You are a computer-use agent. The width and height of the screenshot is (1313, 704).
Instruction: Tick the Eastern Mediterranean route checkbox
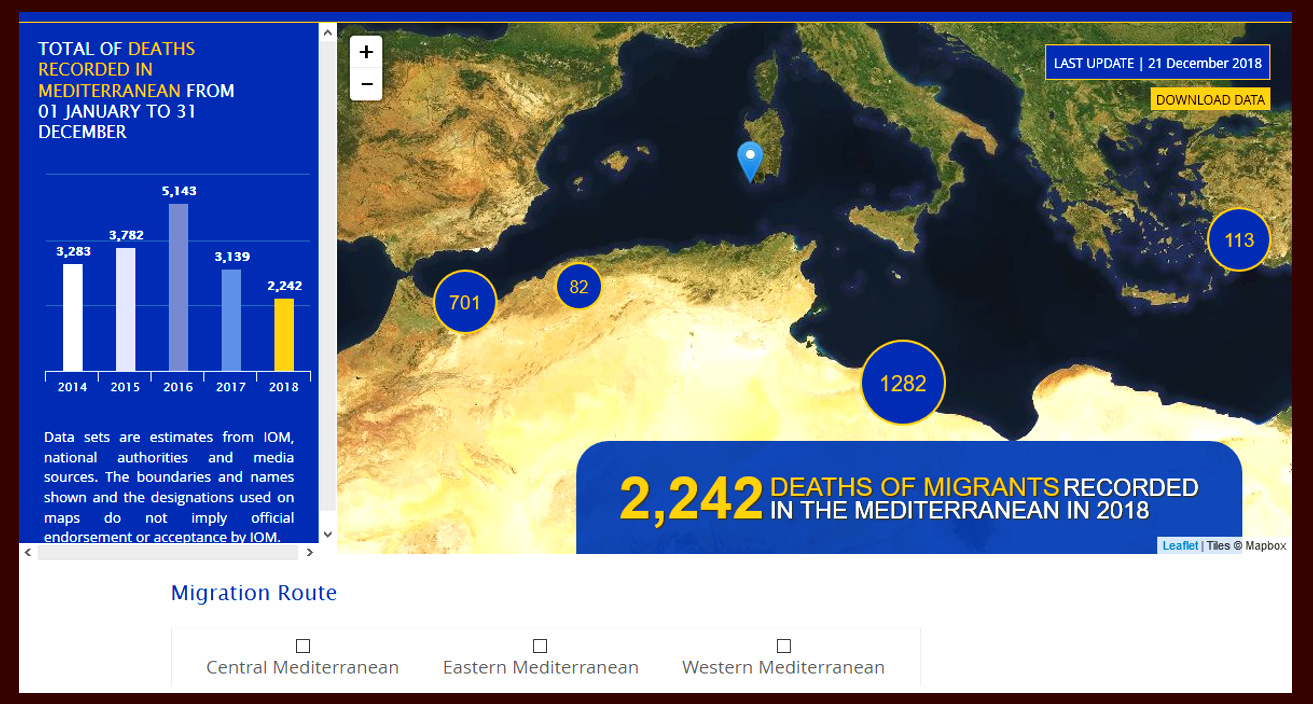click(x=540, y=646)
